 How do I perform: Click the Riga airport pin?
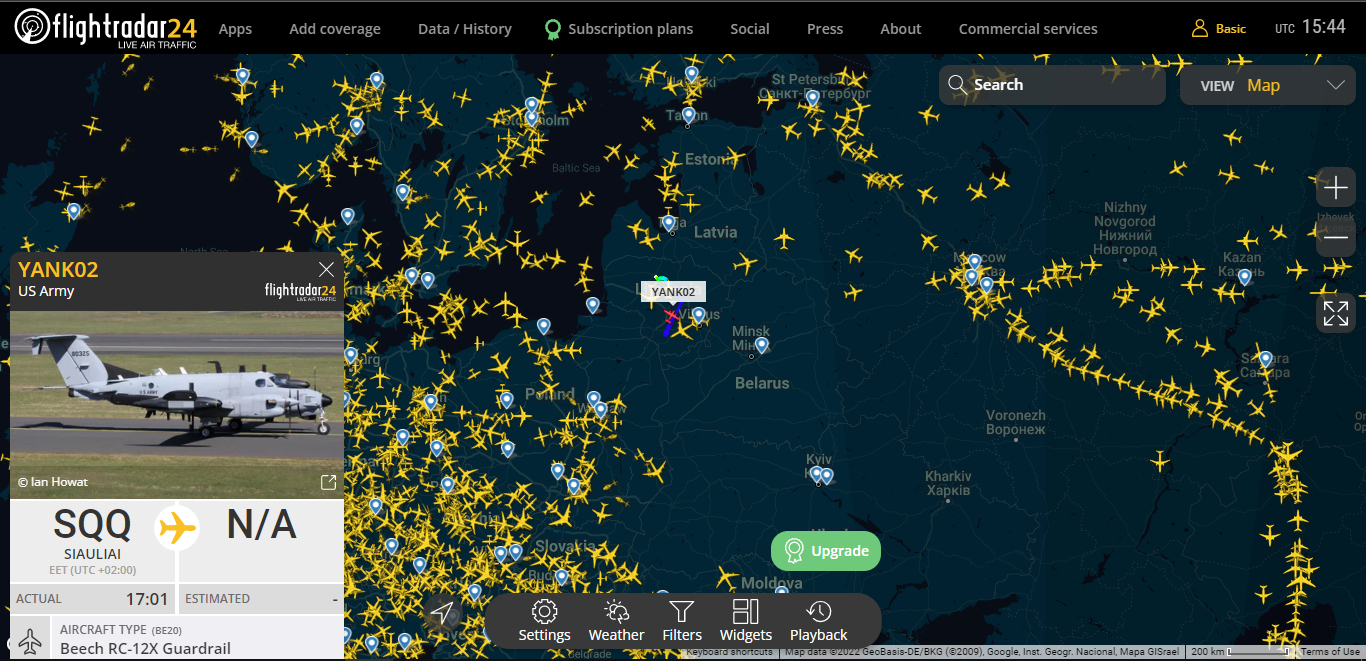point(669,223)
